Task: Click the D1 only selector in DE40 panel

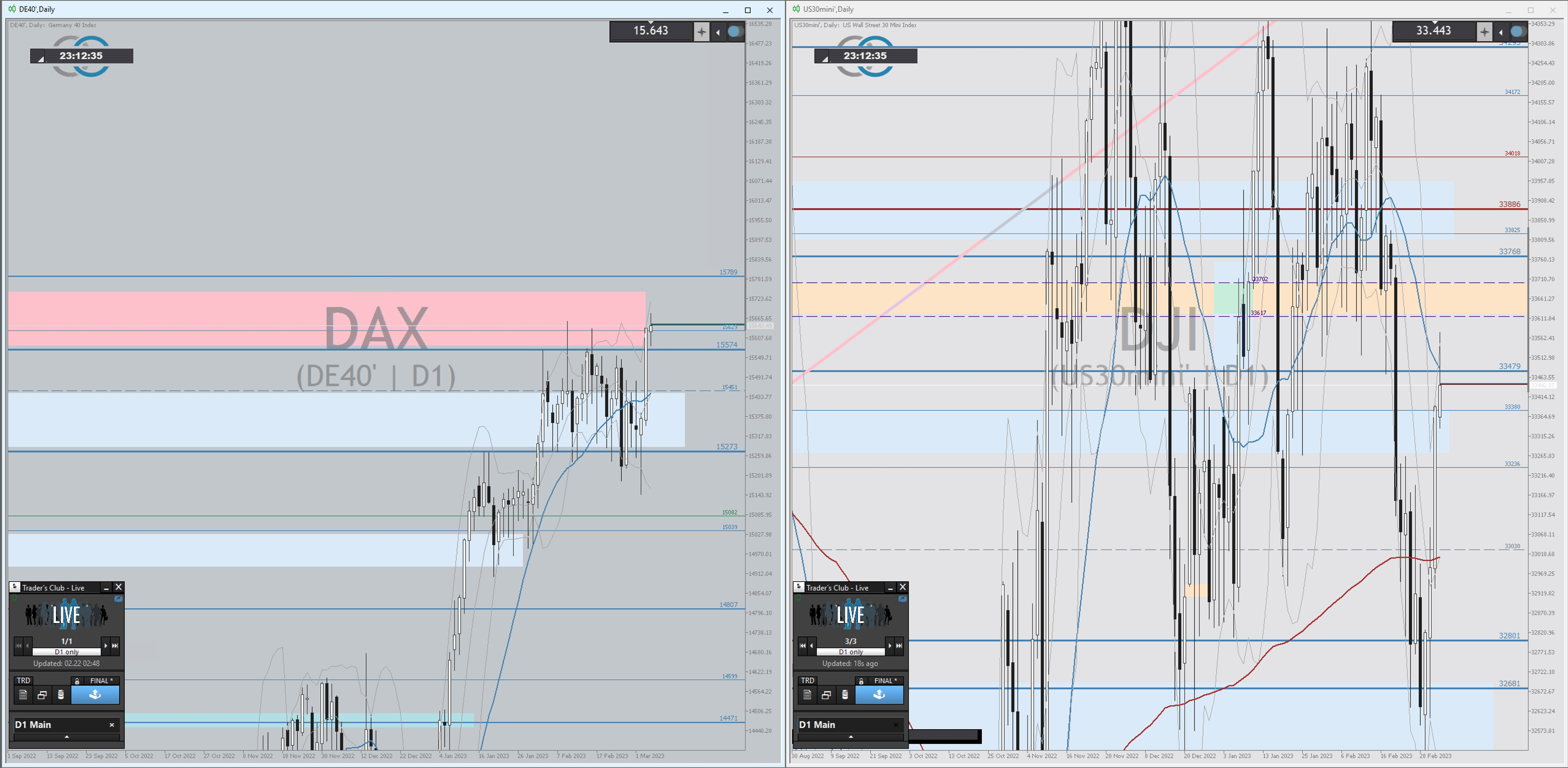Action: pyautogui.click(x=67, y=652)
